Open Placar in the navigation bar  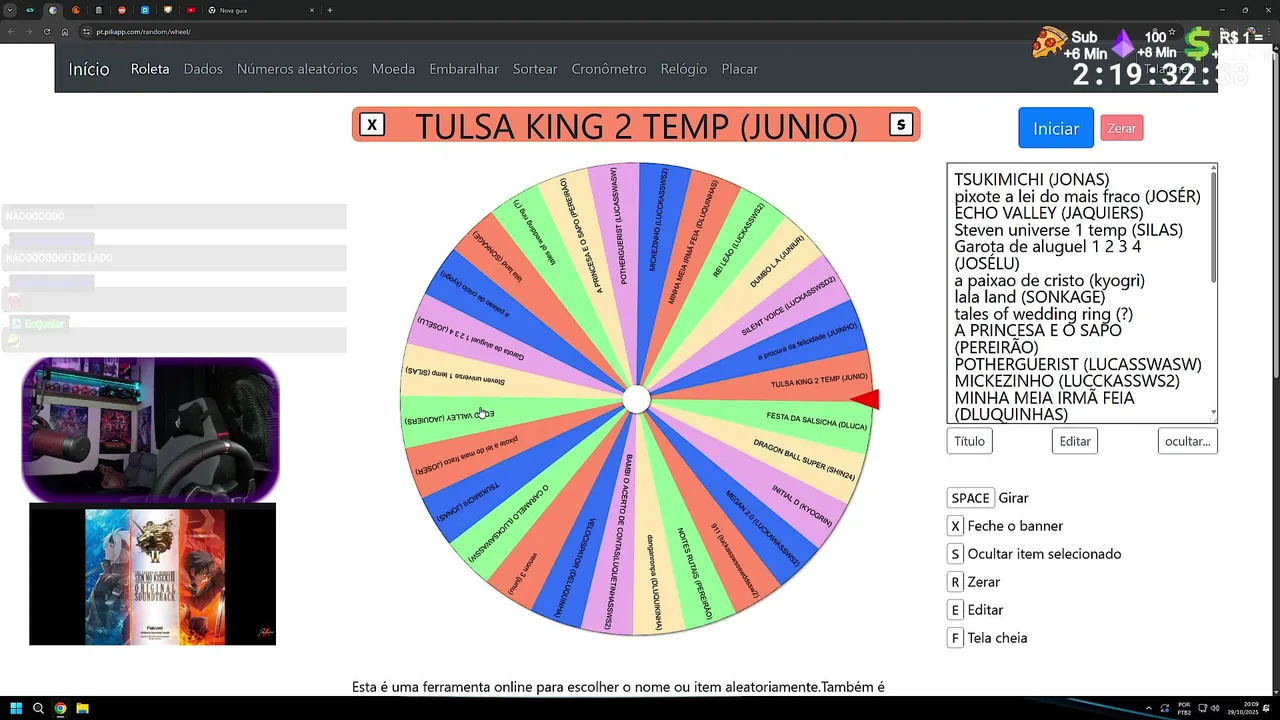pyautogui.click(x=740, y=69)
